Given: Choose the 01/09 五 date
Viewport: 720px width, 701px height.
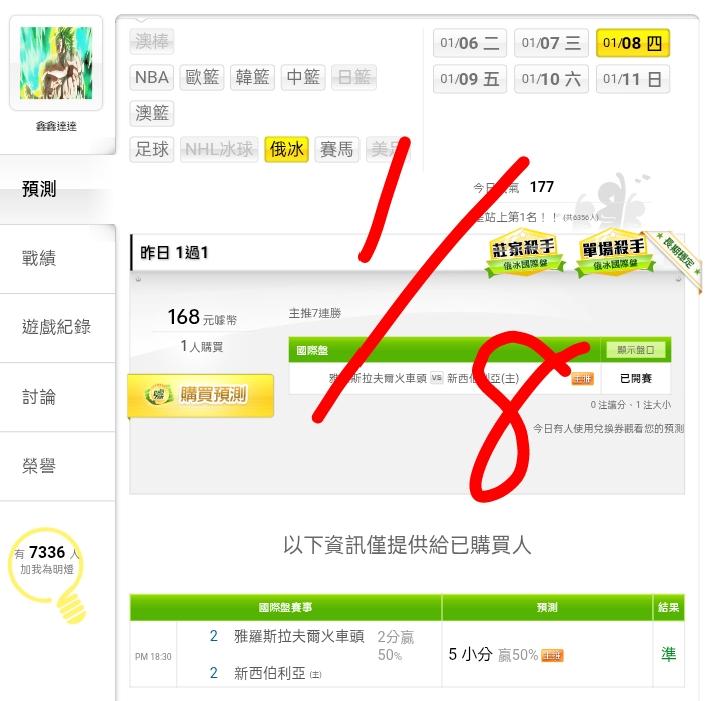Looking at the screenshot, I should 469,79.
